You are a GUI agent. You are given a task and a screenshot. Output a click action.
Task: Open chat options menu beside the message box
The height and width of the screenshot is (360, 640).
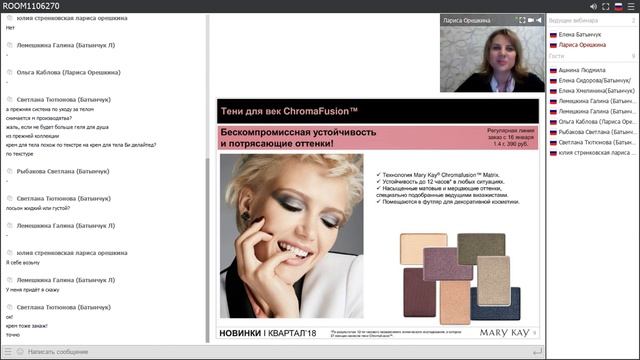coord(8,351)
